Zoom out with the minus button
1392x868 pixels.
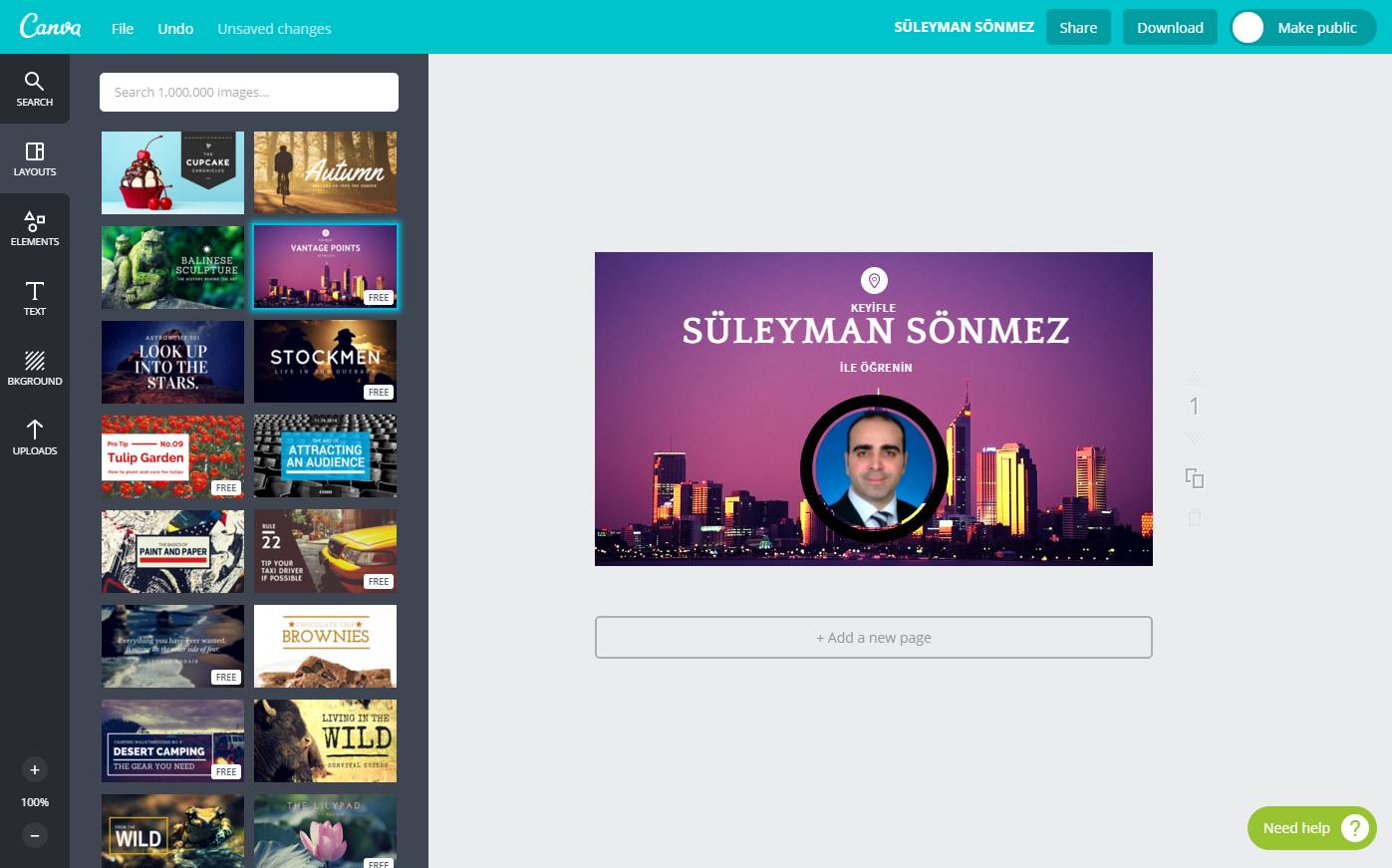point(34,835)
